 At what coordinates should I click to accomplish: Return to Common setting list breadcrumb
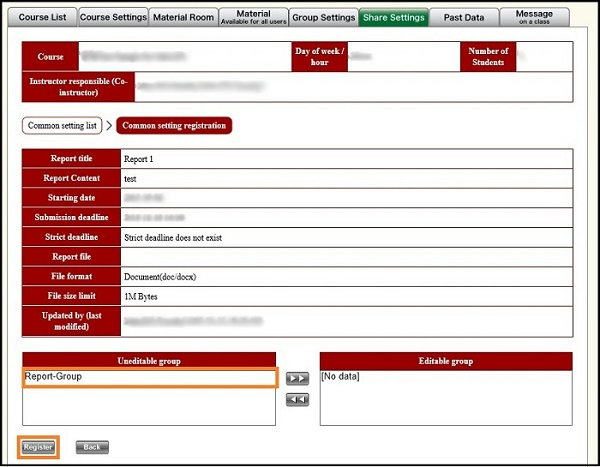coord(62,126)
